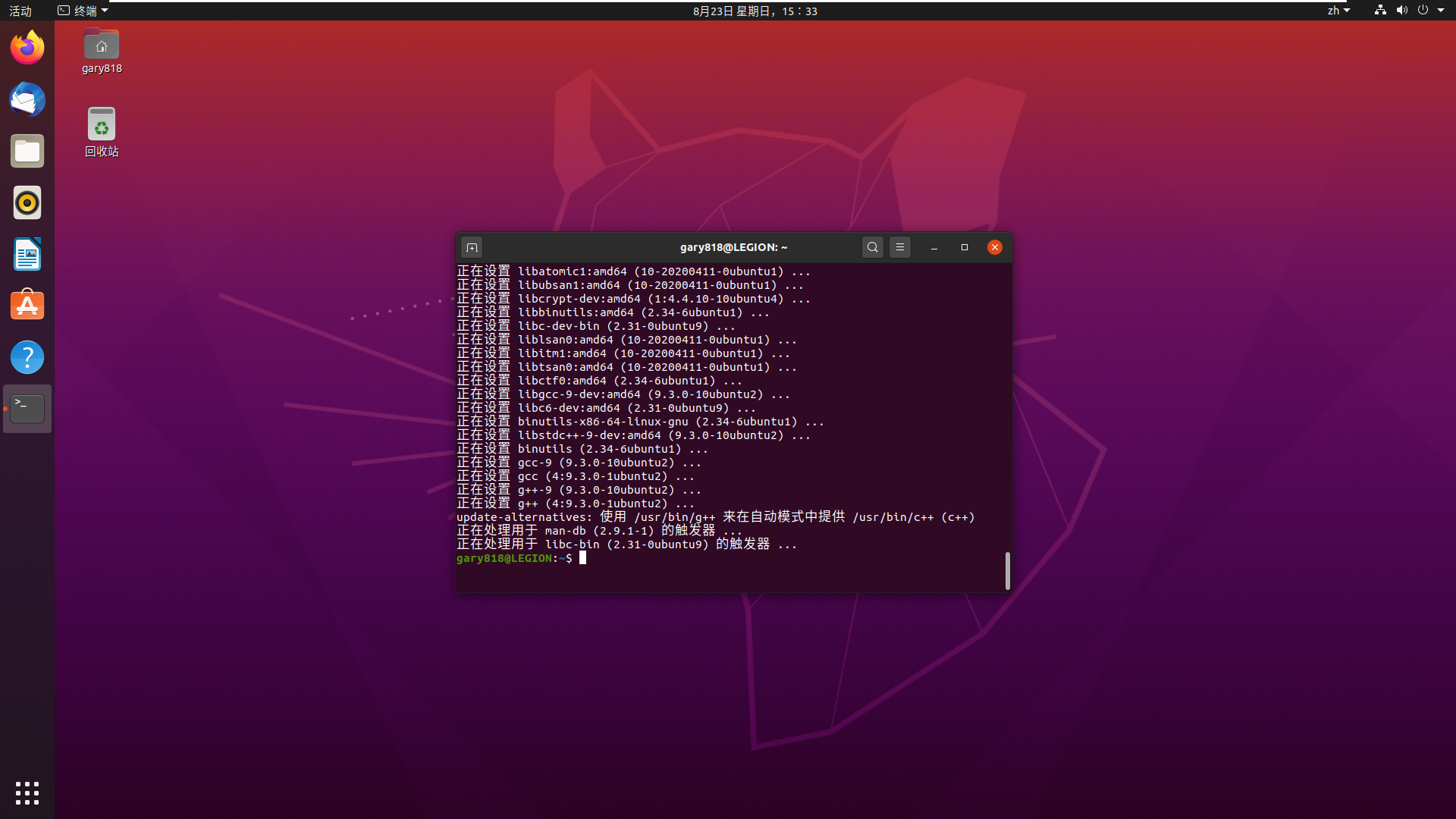1456x819 pixels.
Task: Click the line 正在设置 libatomic1:amd64
Action: click(x=633, y=271)
